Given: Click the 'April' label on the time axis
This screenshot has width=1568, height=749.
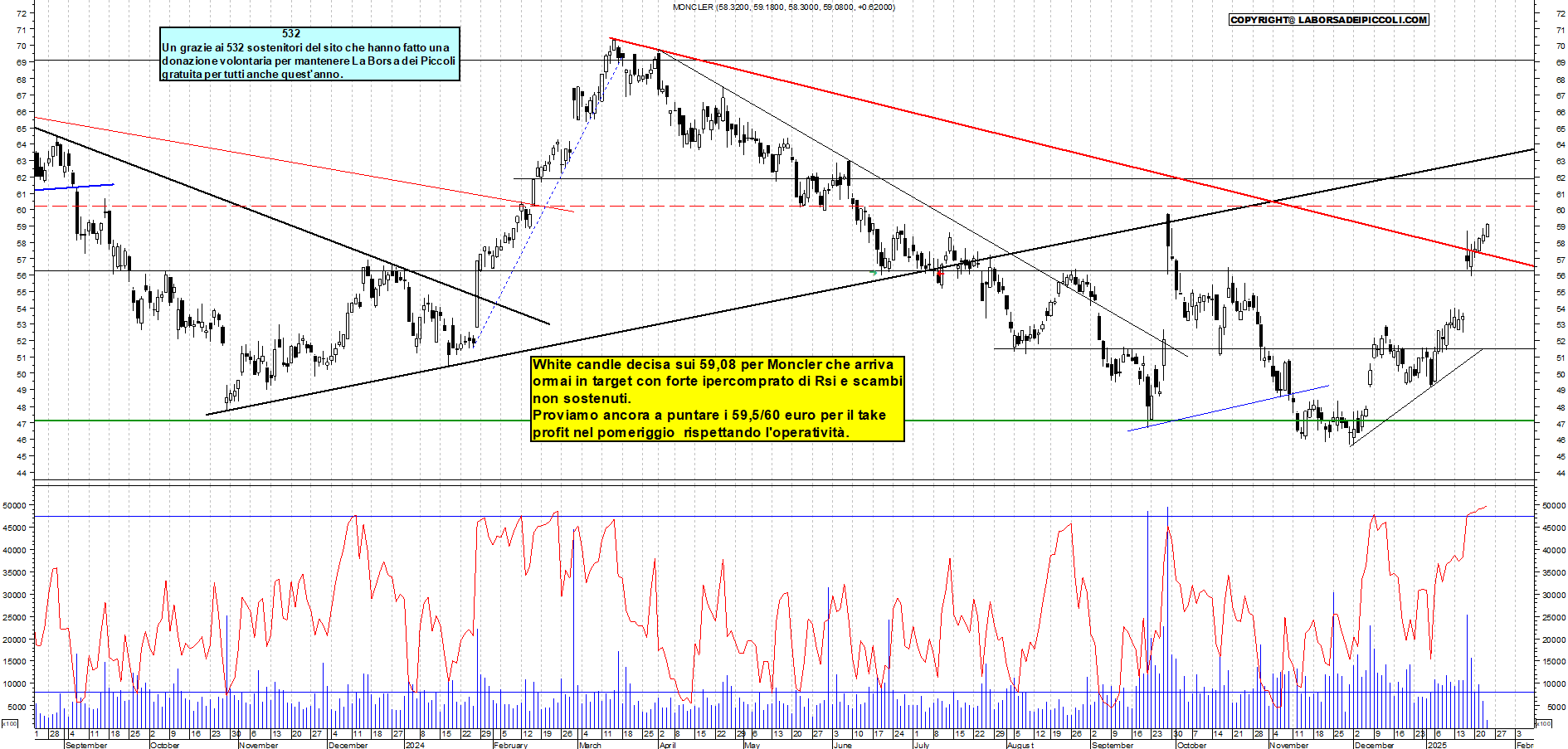Looking at the screenshot, I should click(x=667, y=745).
